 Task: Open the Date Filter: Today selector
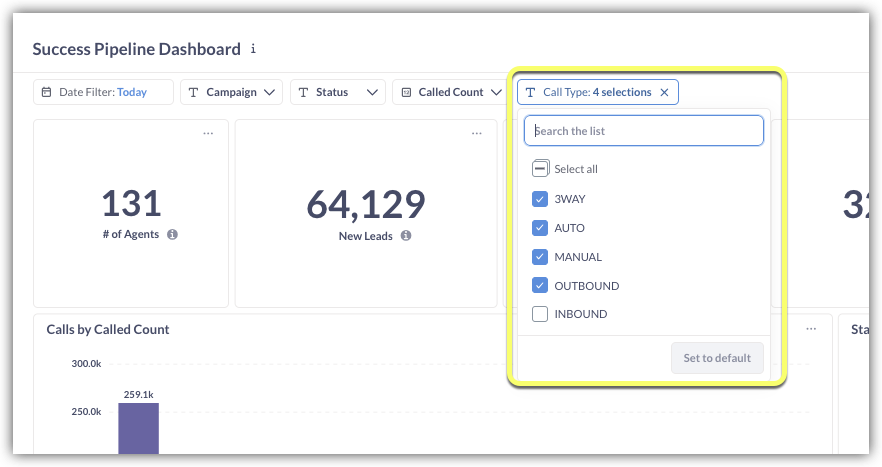[x=103, y=92]
